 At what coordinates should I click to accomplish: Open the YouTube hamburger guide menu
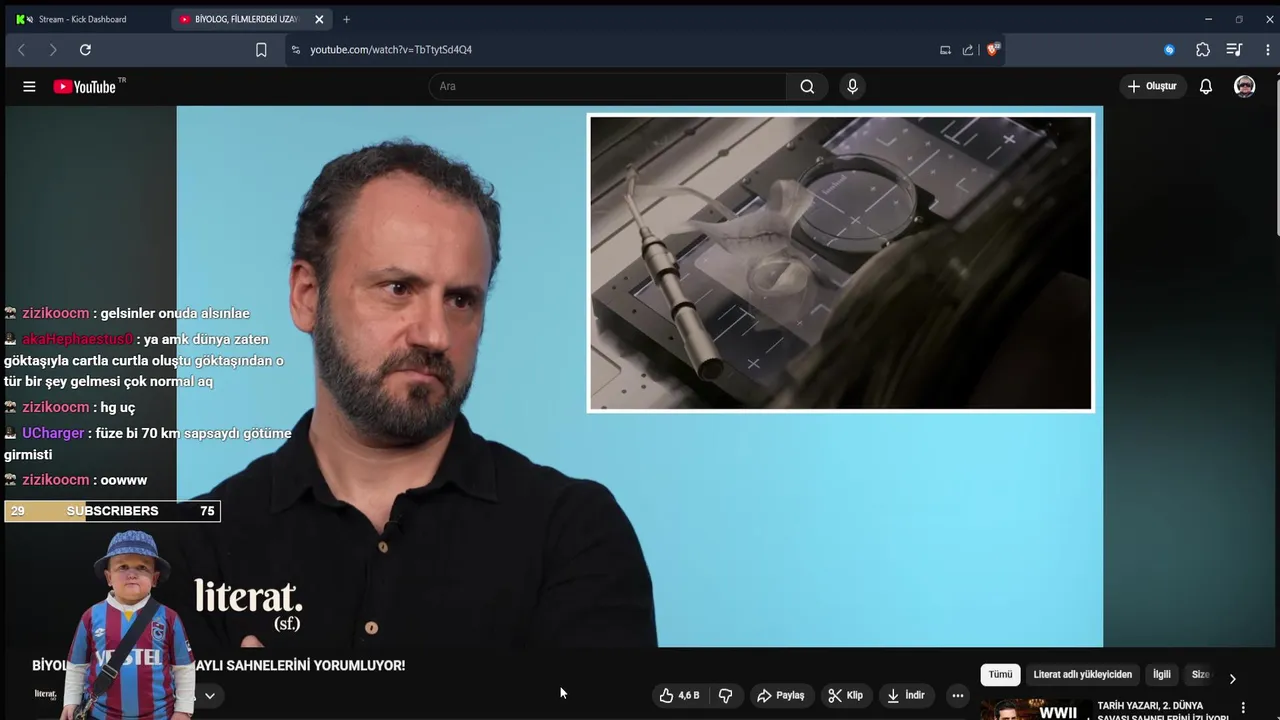click(29, 87)
